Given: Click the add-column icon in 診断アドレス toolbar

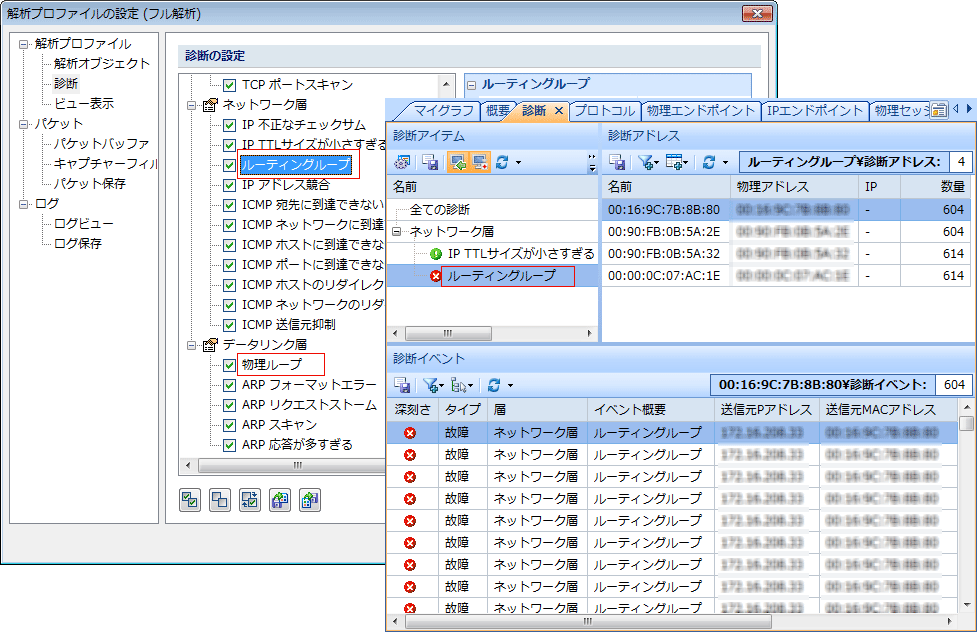Looking at the screenshot, I should [x=675, y=162].
